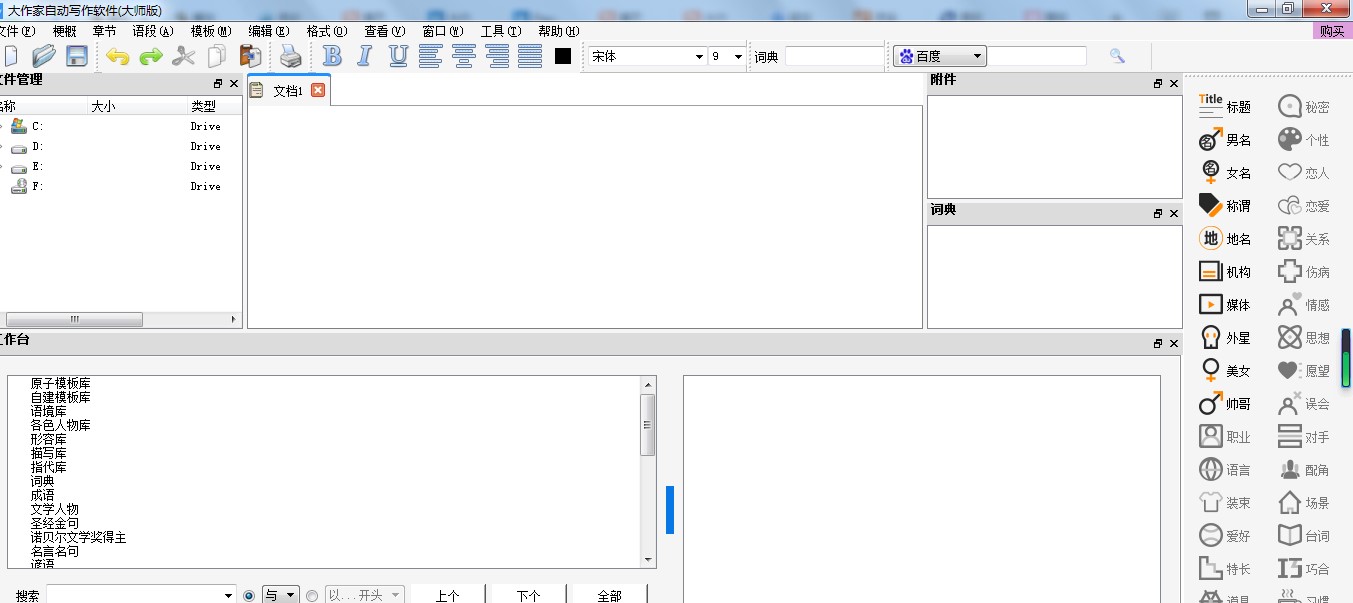
Task: Apply Underline formatting
Action: (398, 56)
